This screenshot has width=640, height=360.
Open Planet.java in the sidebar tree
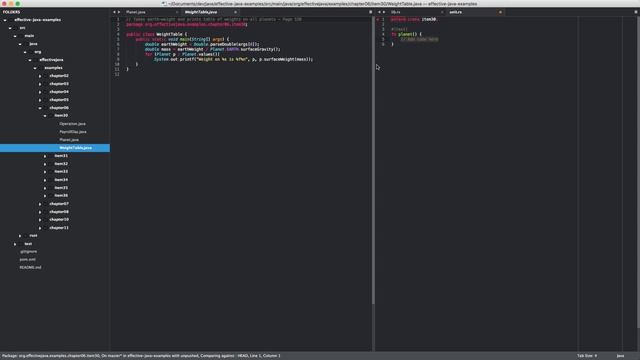(x=69, y=140)
